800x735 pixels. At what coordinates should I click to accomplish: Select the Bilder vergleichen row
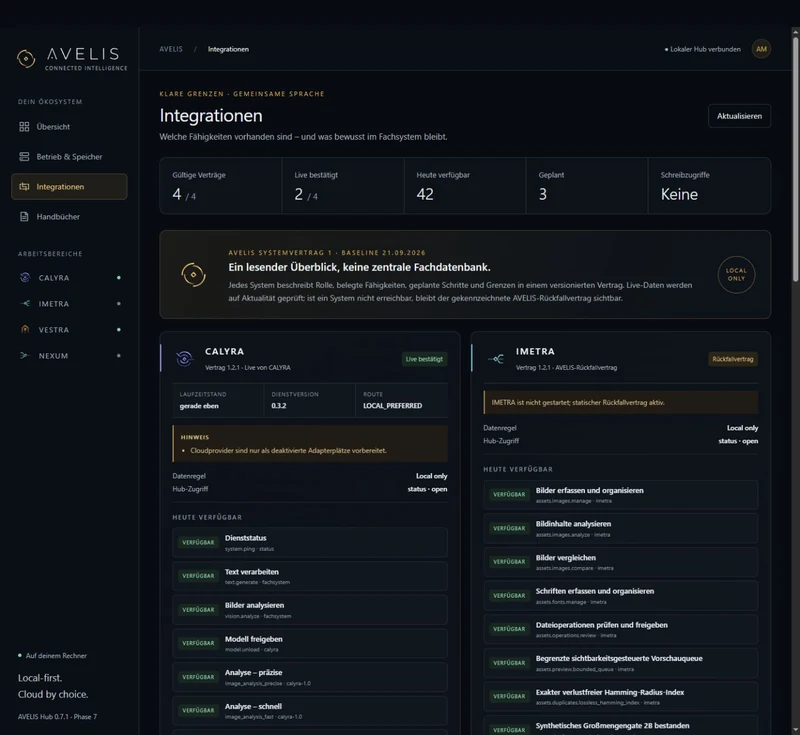(620, 562)
